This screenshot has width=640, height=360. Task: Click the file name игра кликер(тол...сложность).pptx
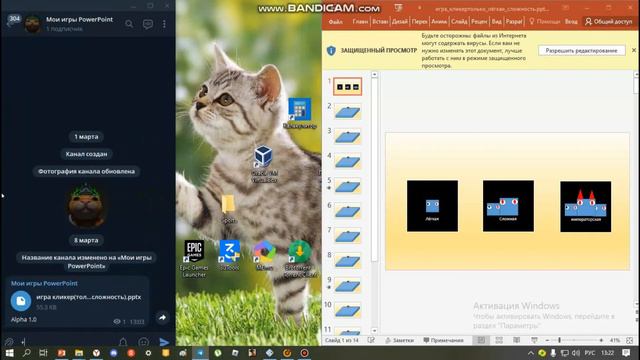pos(89,297)
